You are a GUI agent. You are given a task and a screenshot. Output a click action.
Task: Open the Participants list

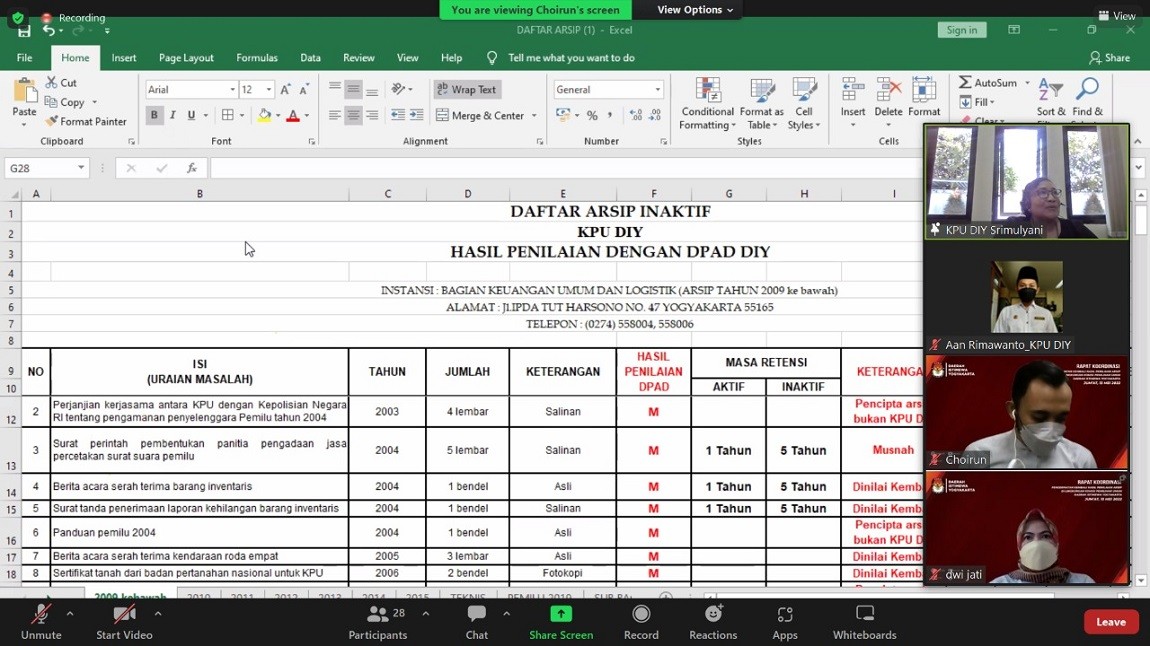coord(378,614)
